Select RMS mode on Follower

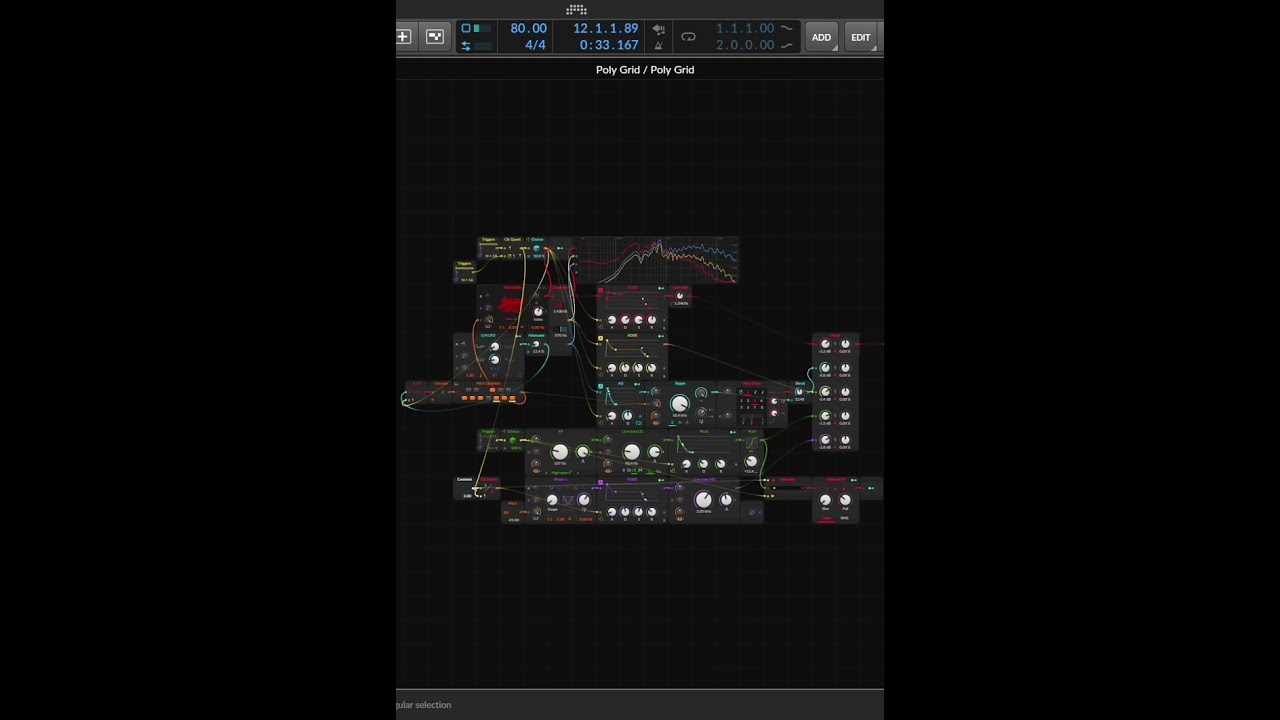tap(845, 518)
